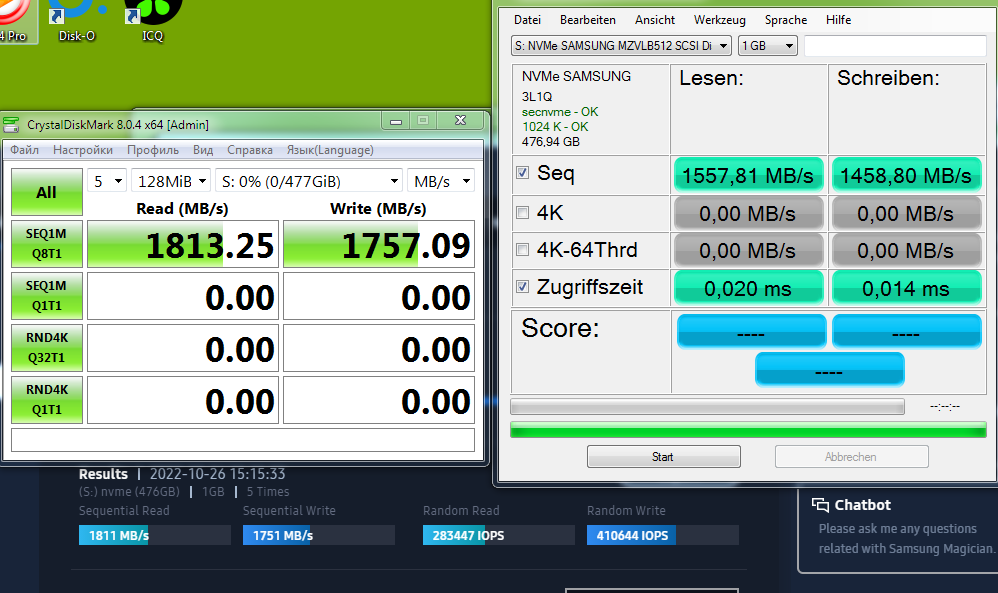Image resolution: width=998 pixels, height=593 pixels.
Task: Open the ICQ desktop shortcut
Action: click(x=152, y=22)
